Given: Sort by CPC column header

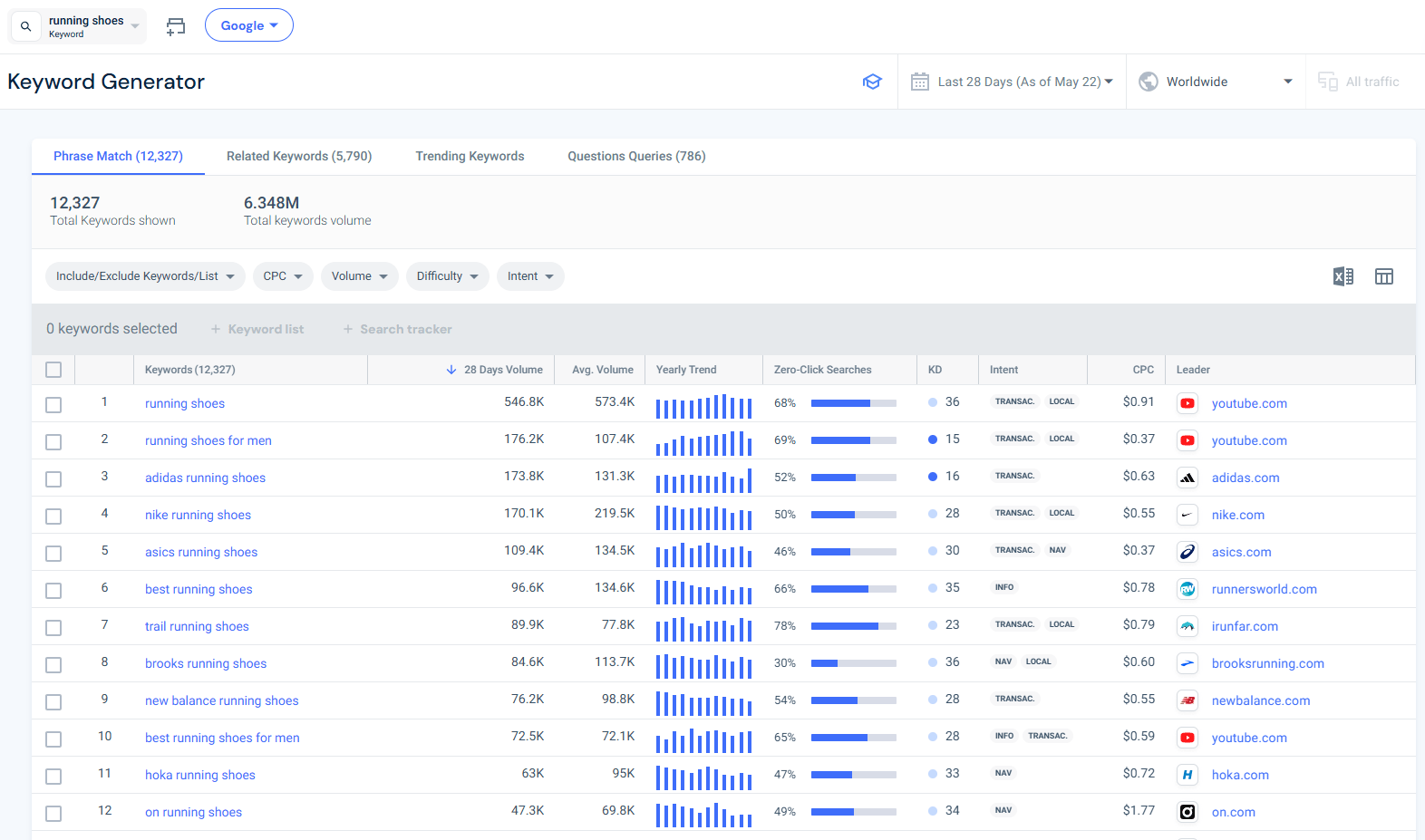Looking at the screenshot, I should (x=1143, y=370).
